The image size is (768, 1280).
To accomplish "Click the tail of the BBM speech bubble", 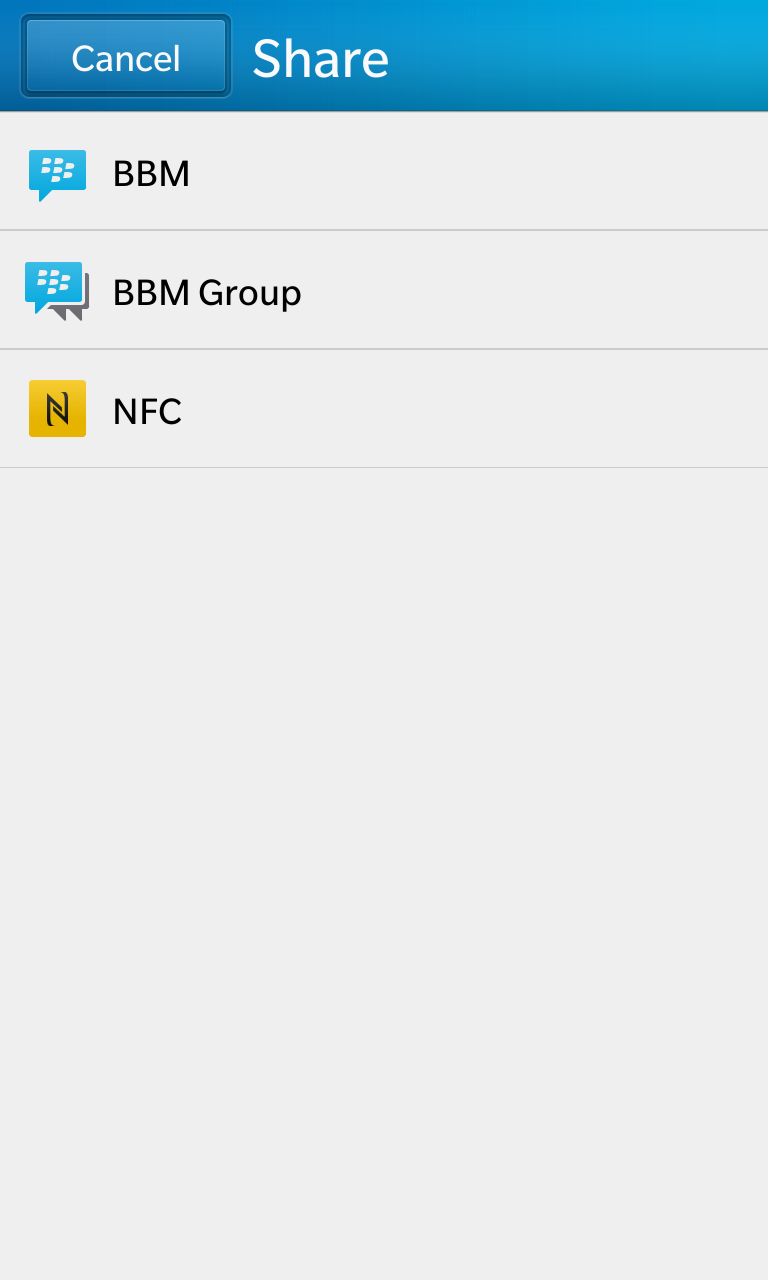I will click(x=45, y=195).
